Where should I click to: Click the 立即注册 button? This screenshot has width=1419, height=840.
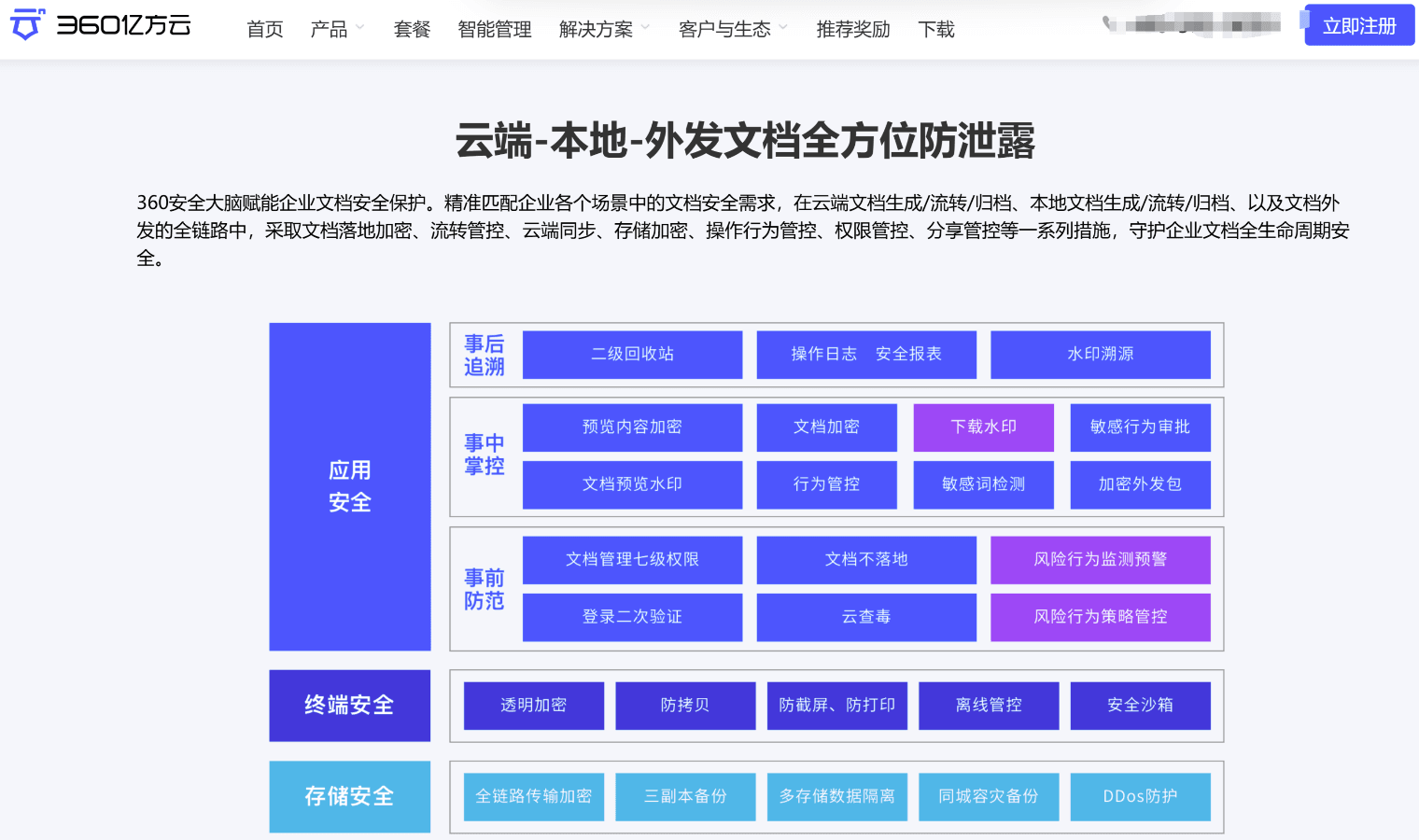(1359, 25)
